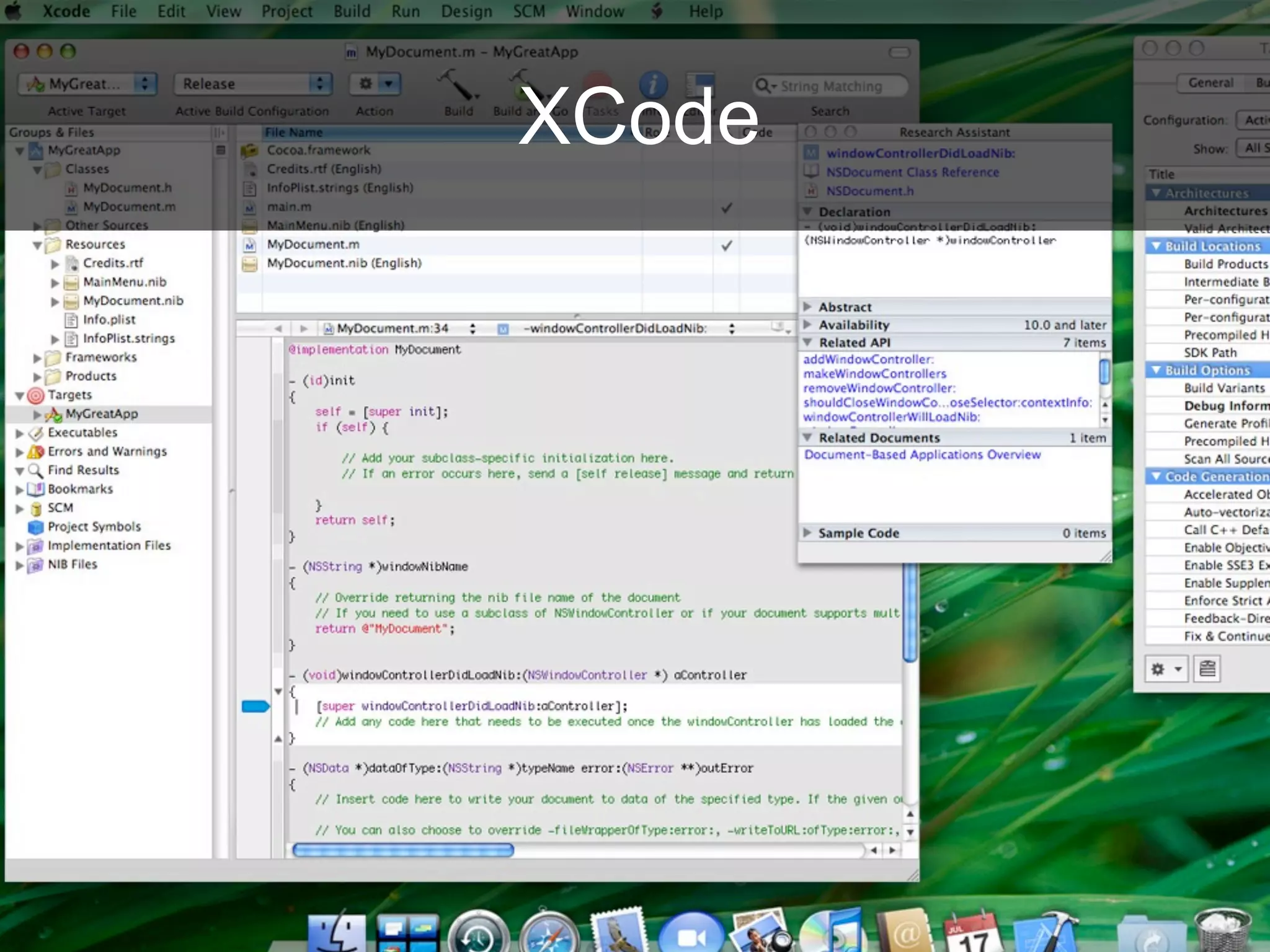Click the blue breakpoint marker in the gutter
Image resolution: width=1270 pixels, height=952 pixels.
coord(255,706)
